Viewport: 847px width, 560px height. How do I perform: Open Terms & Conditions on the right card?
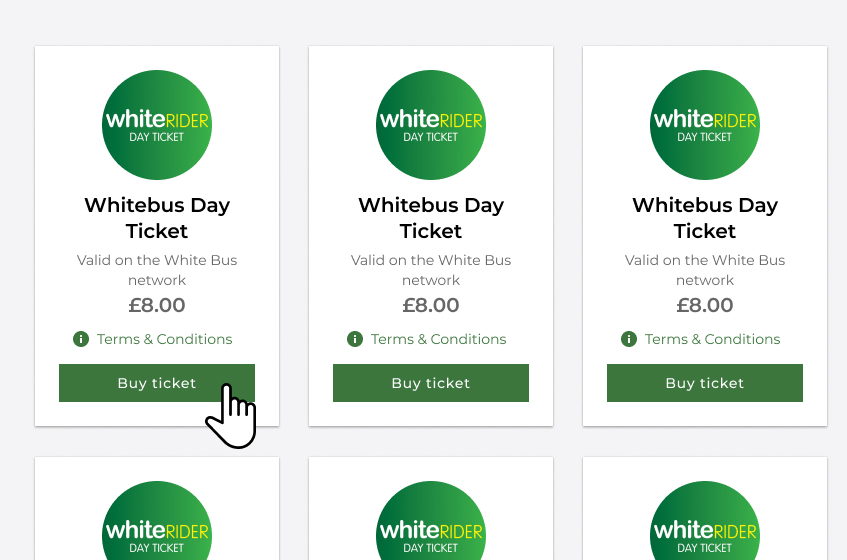pos(712,339)
